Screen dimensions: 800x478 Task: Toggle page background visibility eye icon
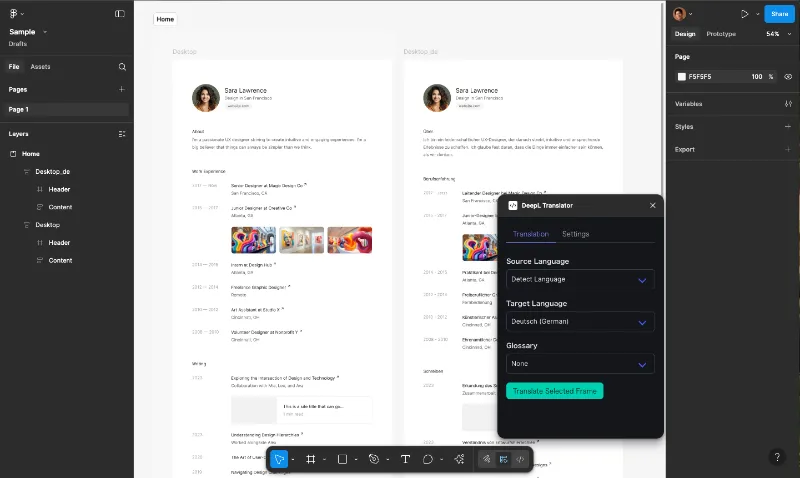[x=788, y=77]
